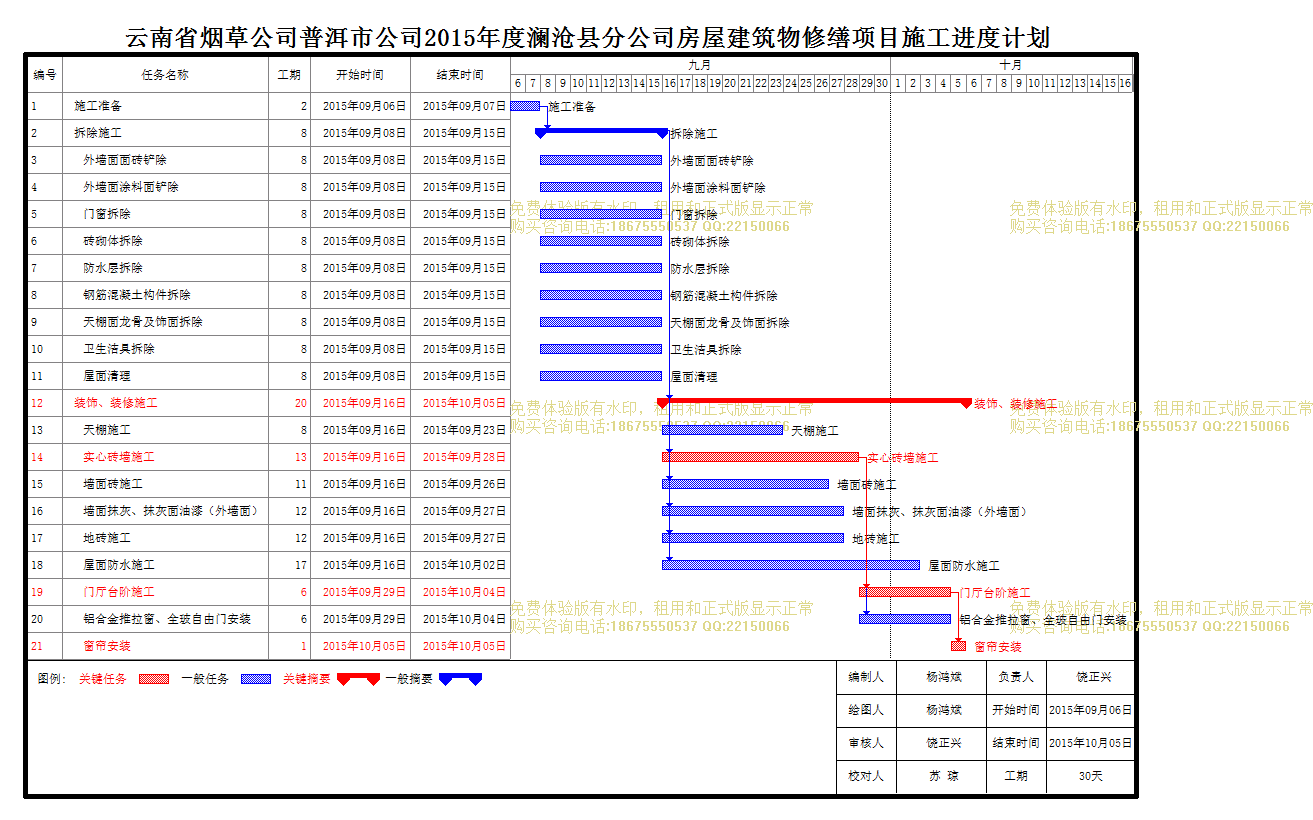This screenshot has height=820, width=1313.
Task: Click the name 苏 琼 beside 校对人
Action: 944,776
